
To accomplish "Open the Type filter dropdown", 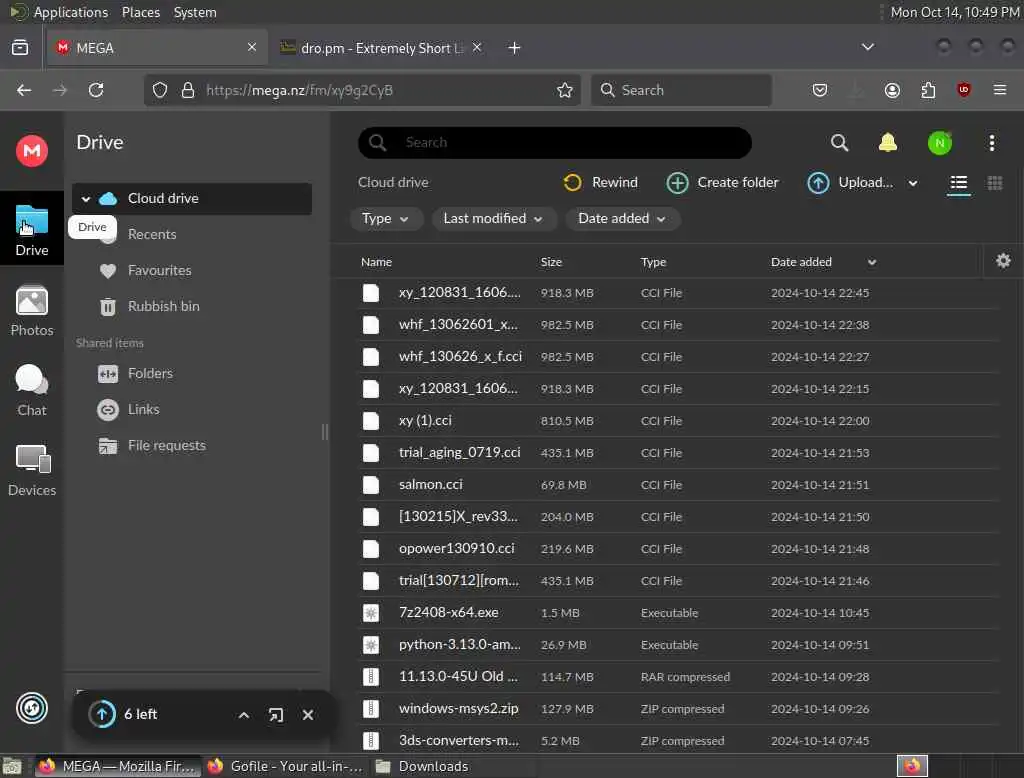I will pos(385,219).
